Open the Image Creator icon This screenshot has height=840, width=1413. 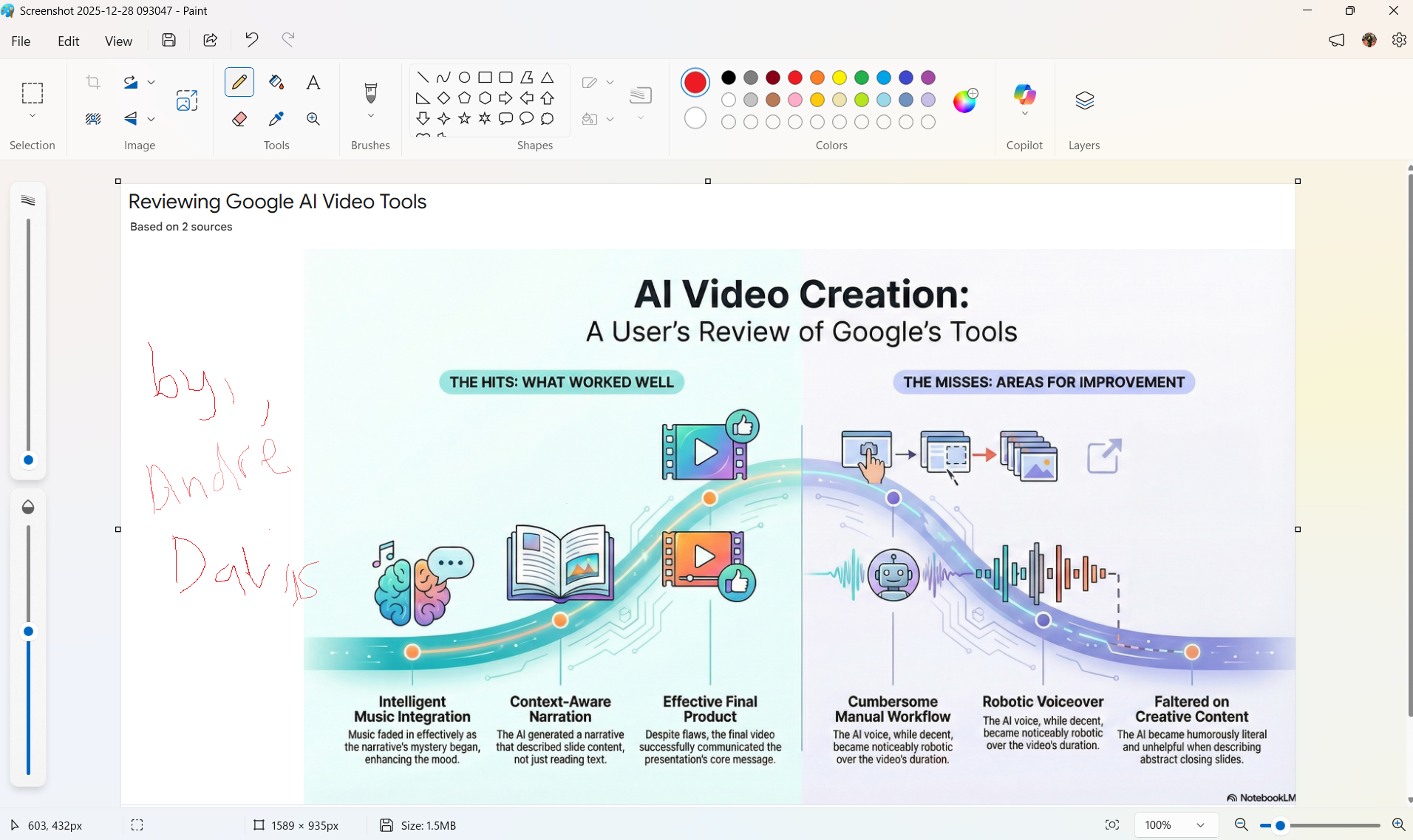pos(187,100)
